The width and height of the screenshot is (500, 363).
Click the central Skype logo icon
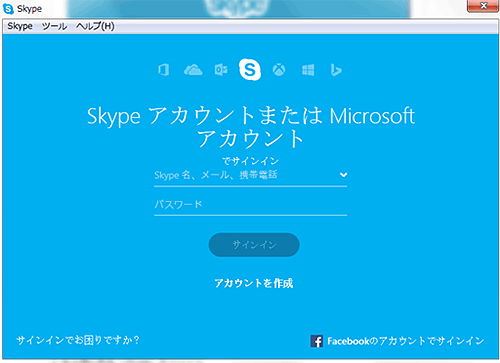tap(250, 69)
